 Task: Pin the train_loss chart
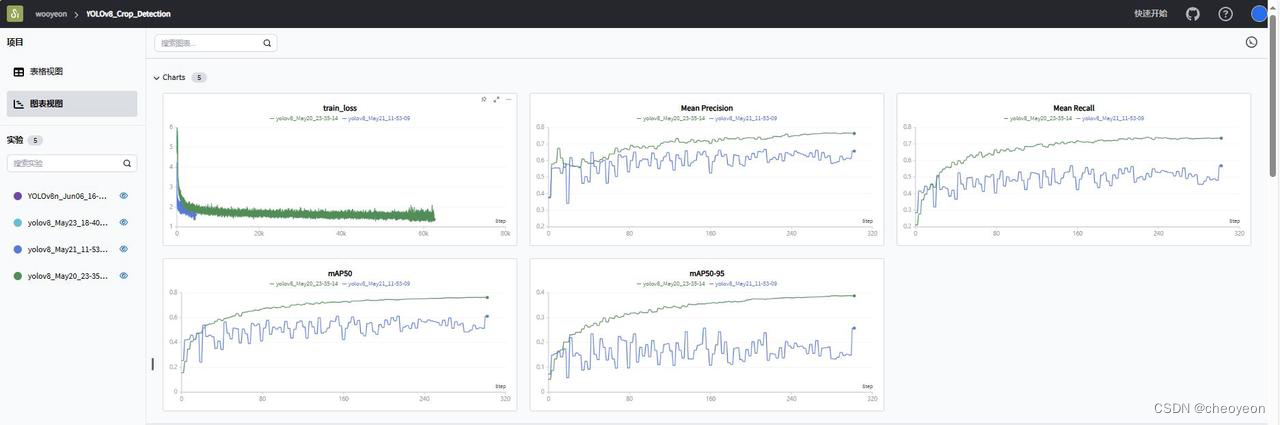click(484, 99)
